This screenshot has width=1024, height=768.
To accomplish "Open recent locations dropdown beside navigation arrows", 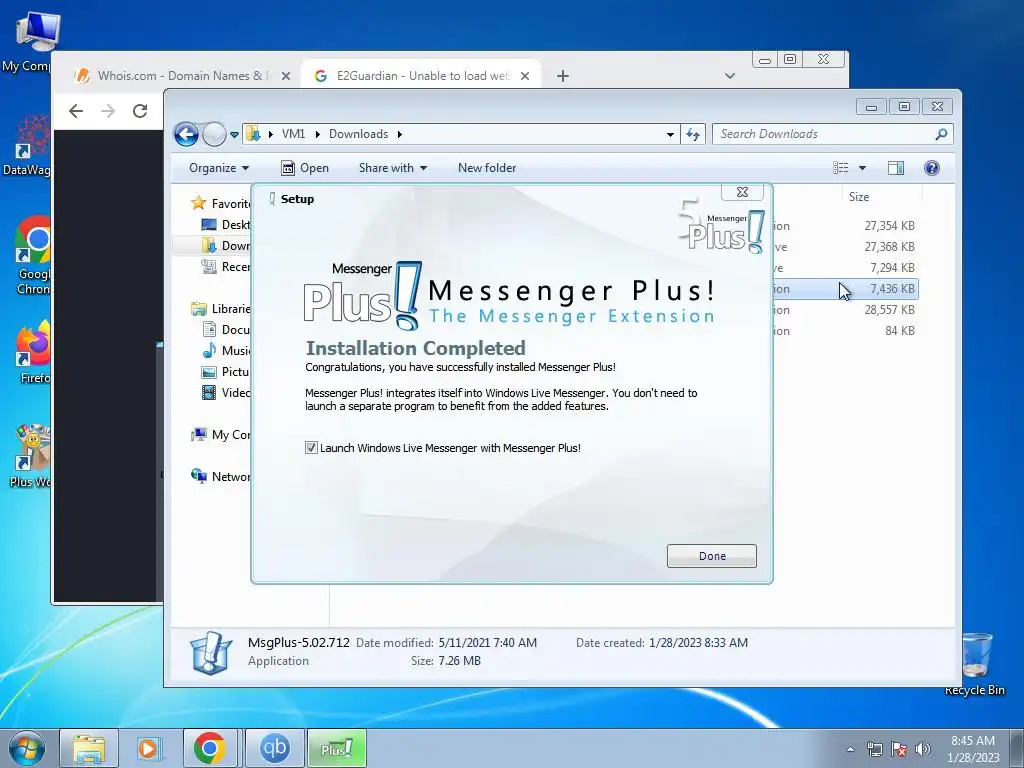I will [234, 135].
